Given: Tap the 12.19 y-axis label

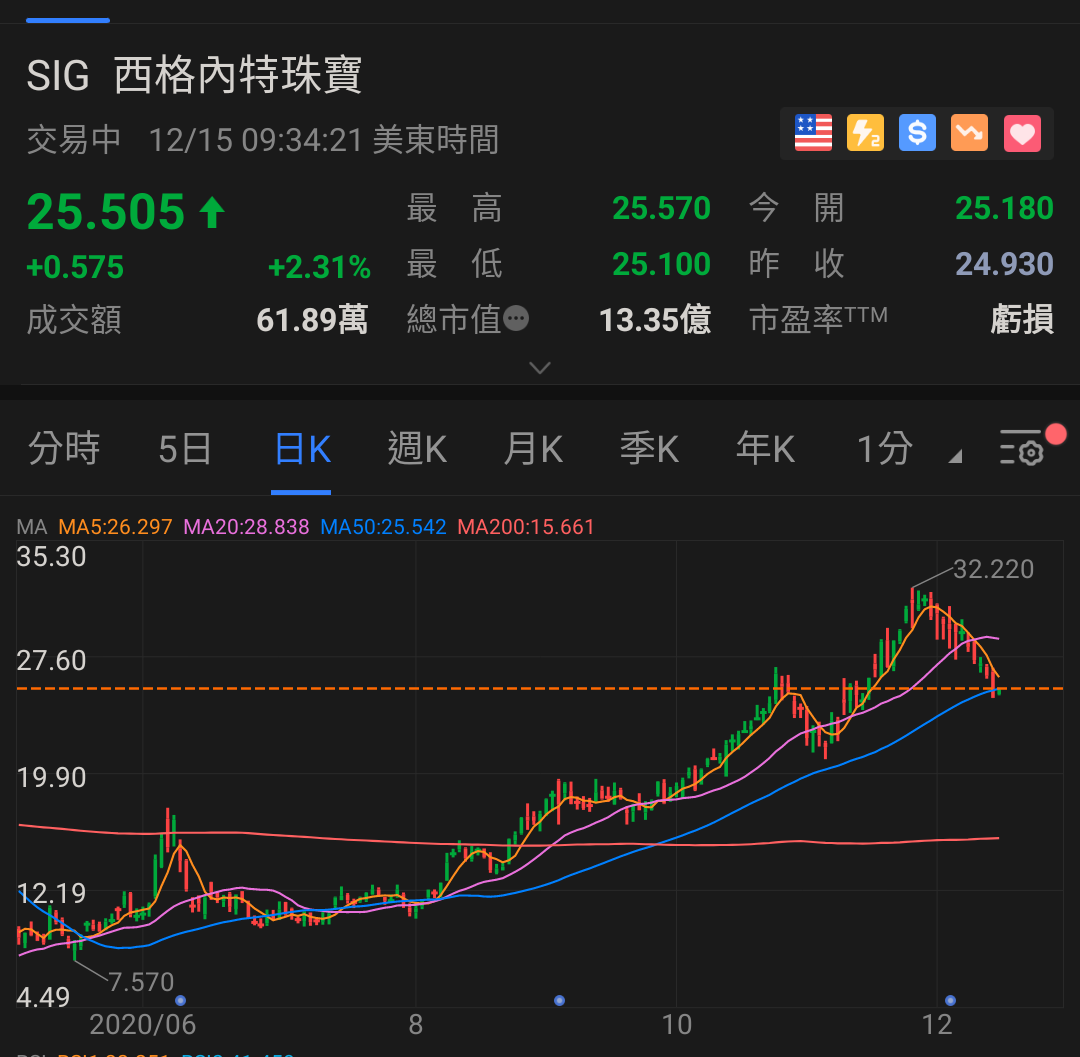Looking at the screenshot, I should (51, 893).
